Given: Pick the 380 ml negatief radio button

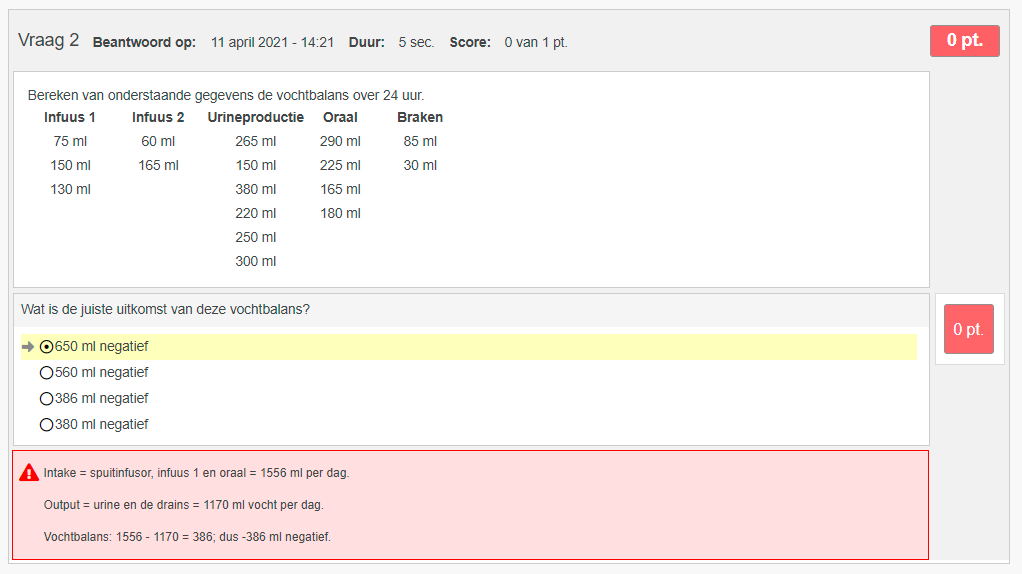Looking at the screenshot, I should tap(46, 425).
